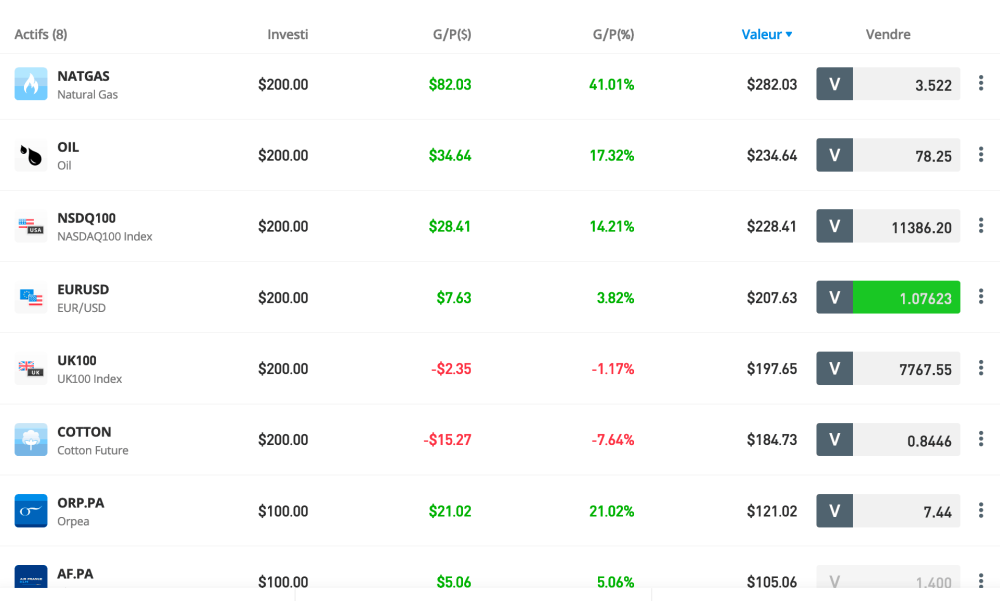Sell EURUSD at the green 1.07623 price
1000x601 pixels.
906,297
